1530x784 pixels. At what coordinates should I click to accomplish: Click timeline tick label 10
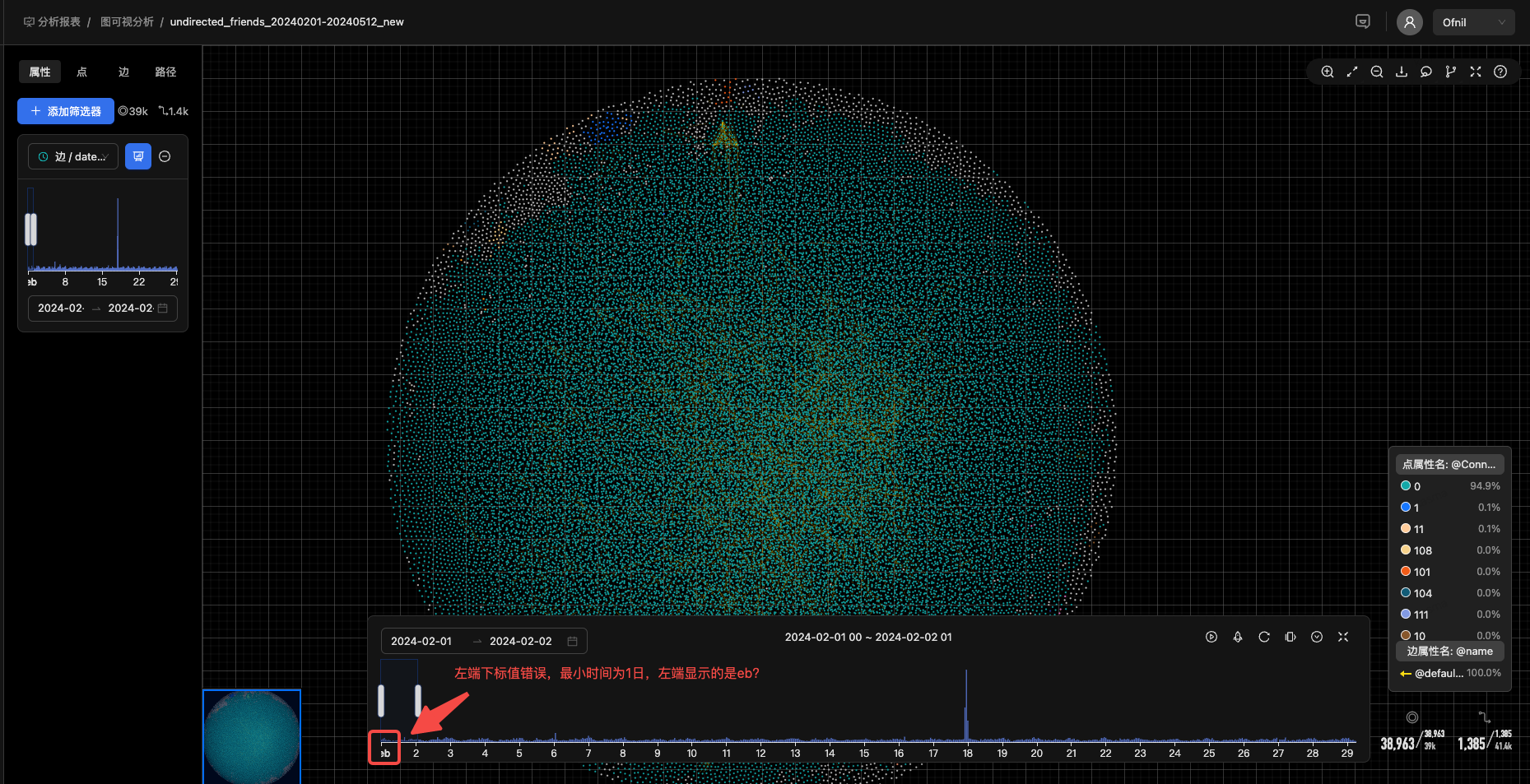pyautogui.click(x=691, y=753)
